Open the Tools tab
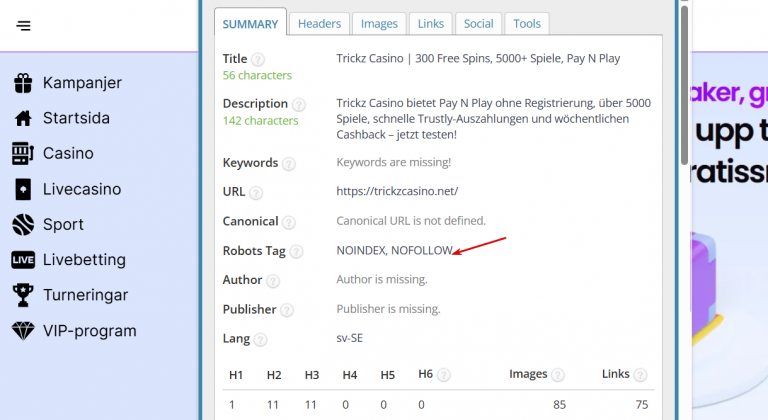The image size is (768, 420). coord(527,24)
